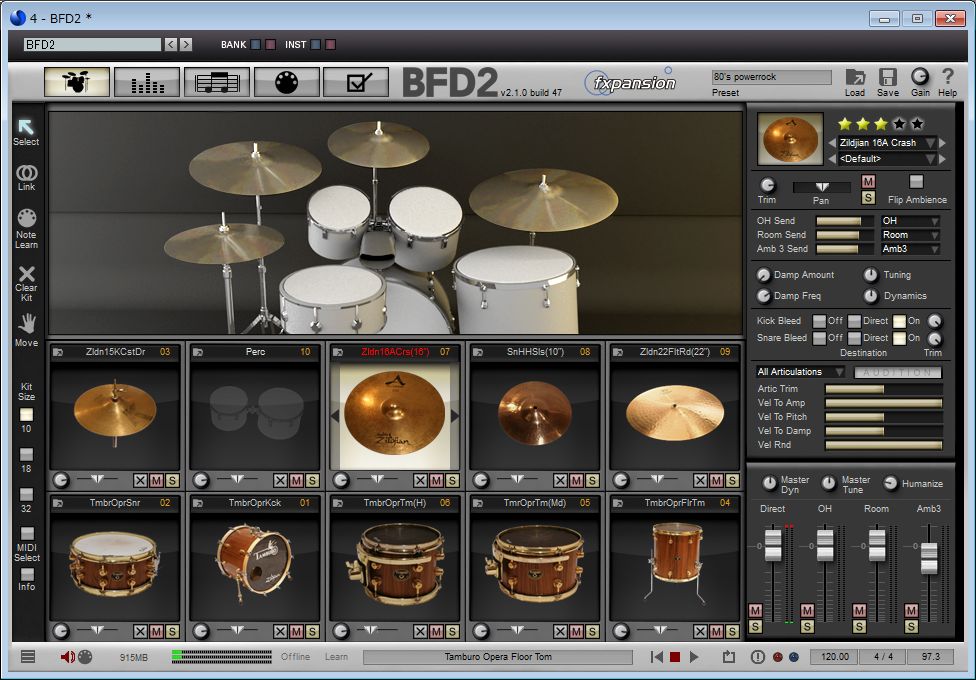Image resolution: width=976 pixels, height=680 pixels.
Task: Click the 80's powerrock preset name field
Action: [x=771, y=77]
